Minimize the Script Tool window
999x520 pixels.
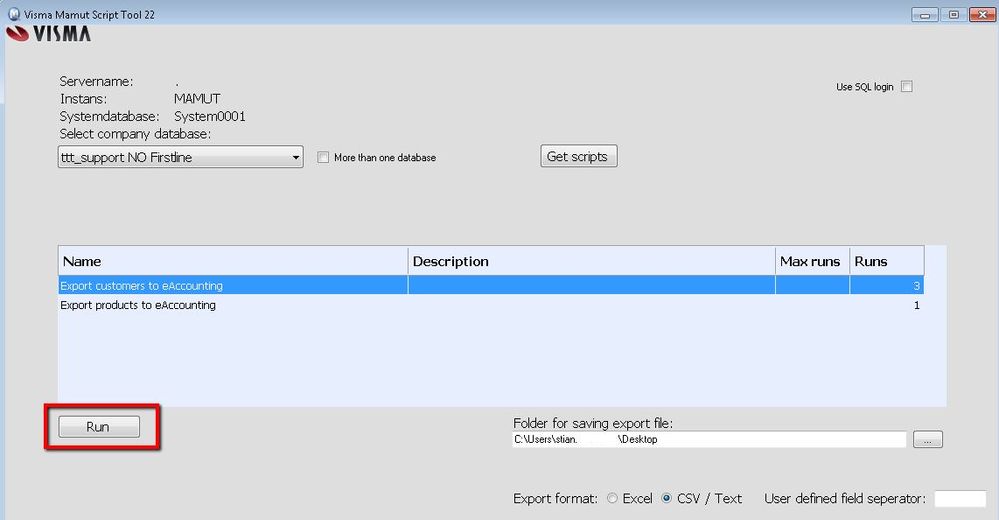click(x=924, y=15)
